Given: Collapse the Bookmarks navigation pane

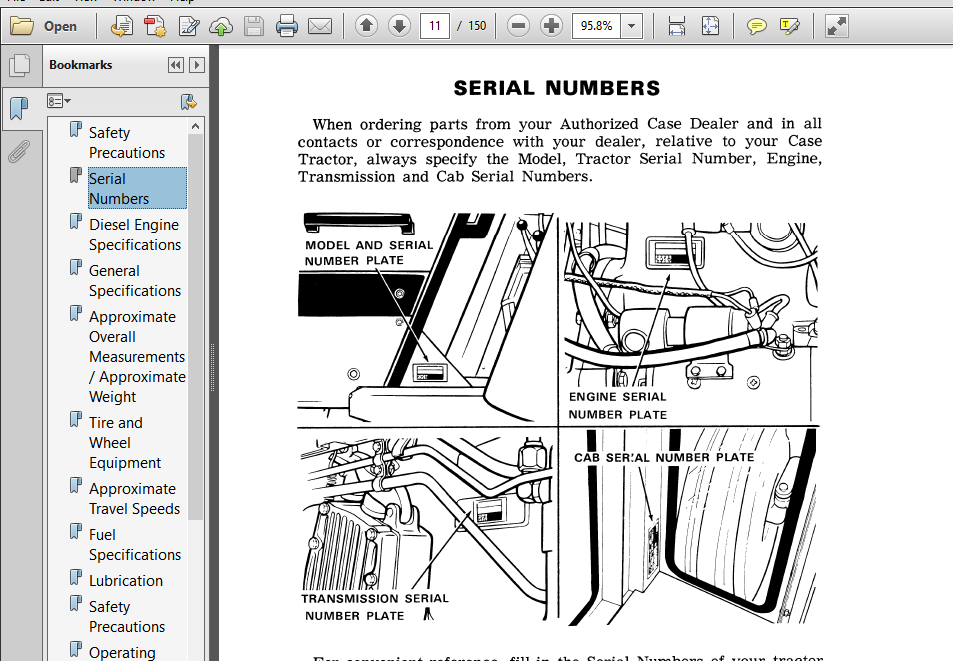Looking at the screenshot, I should (176, 65).
